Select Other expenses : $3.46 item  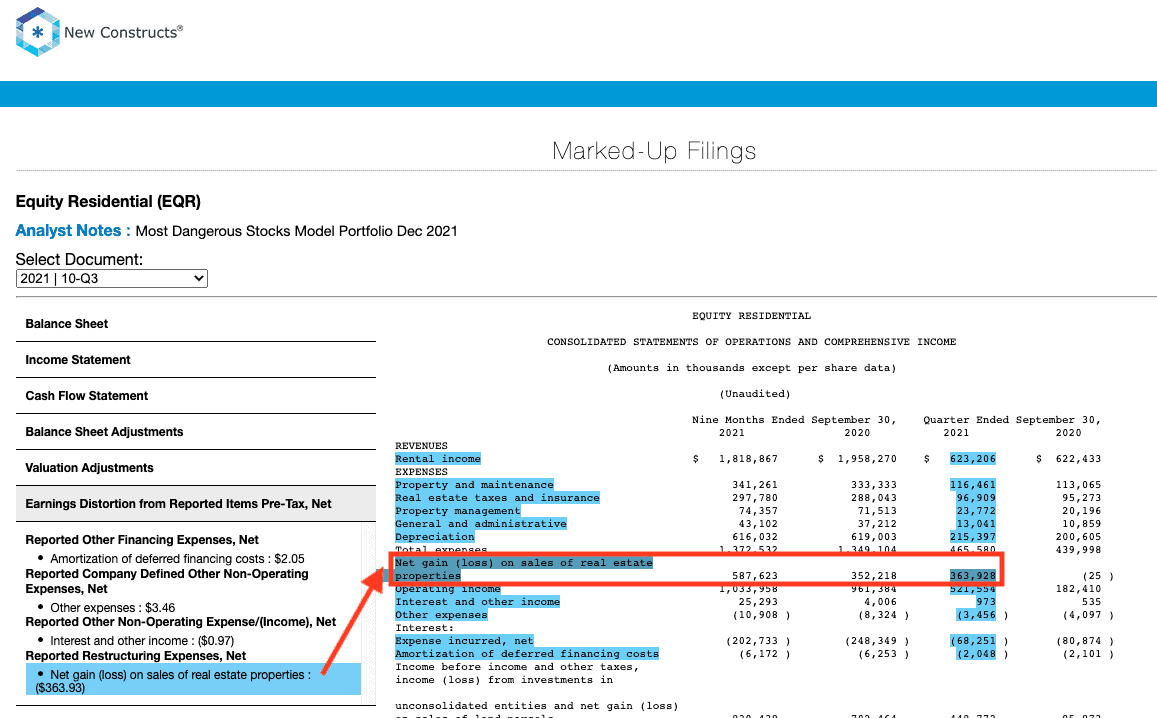coord(113,607)
